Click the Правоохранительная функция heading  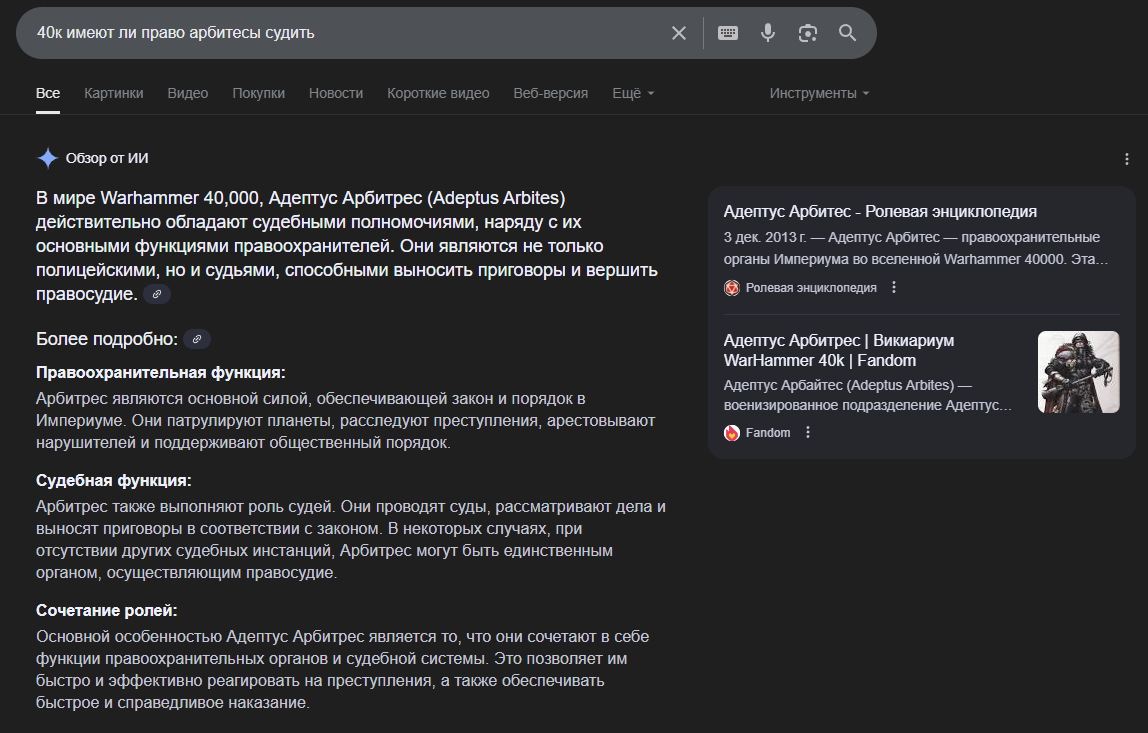(x=160, y=373)
